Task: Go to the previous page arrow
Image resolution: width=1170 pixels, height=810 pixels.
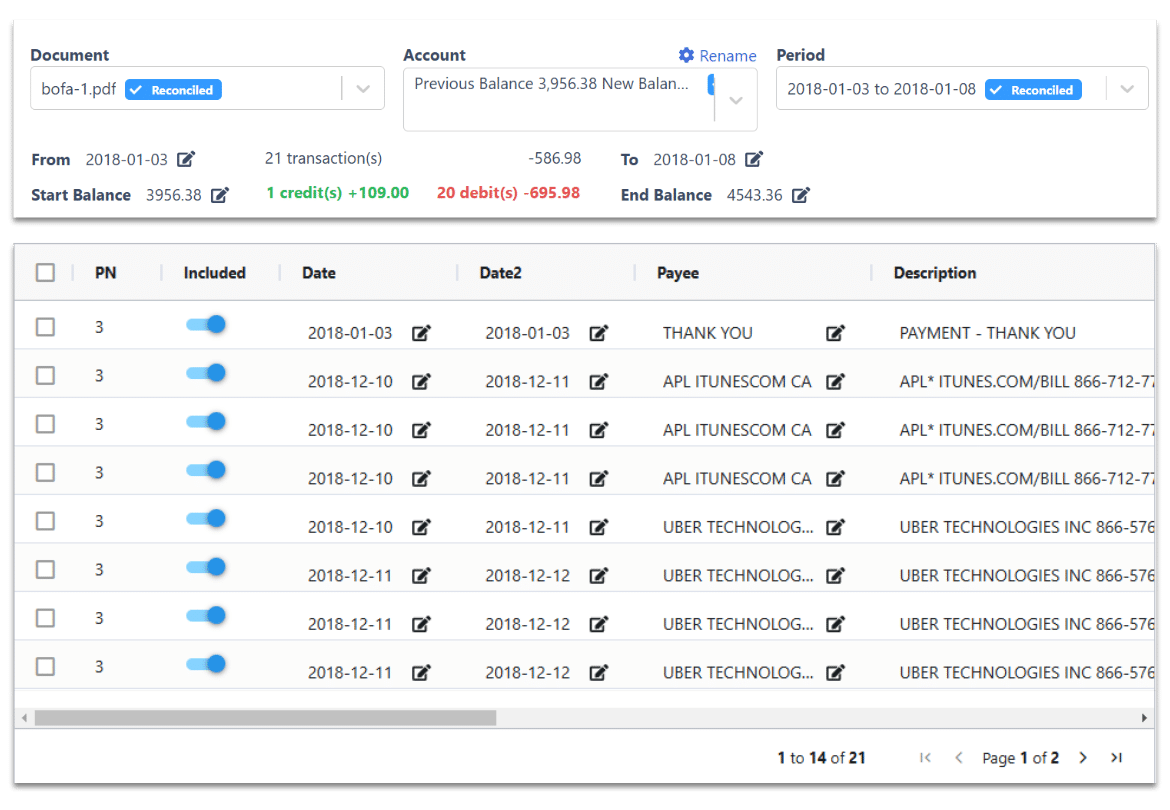Action: [x=959, y=758]
